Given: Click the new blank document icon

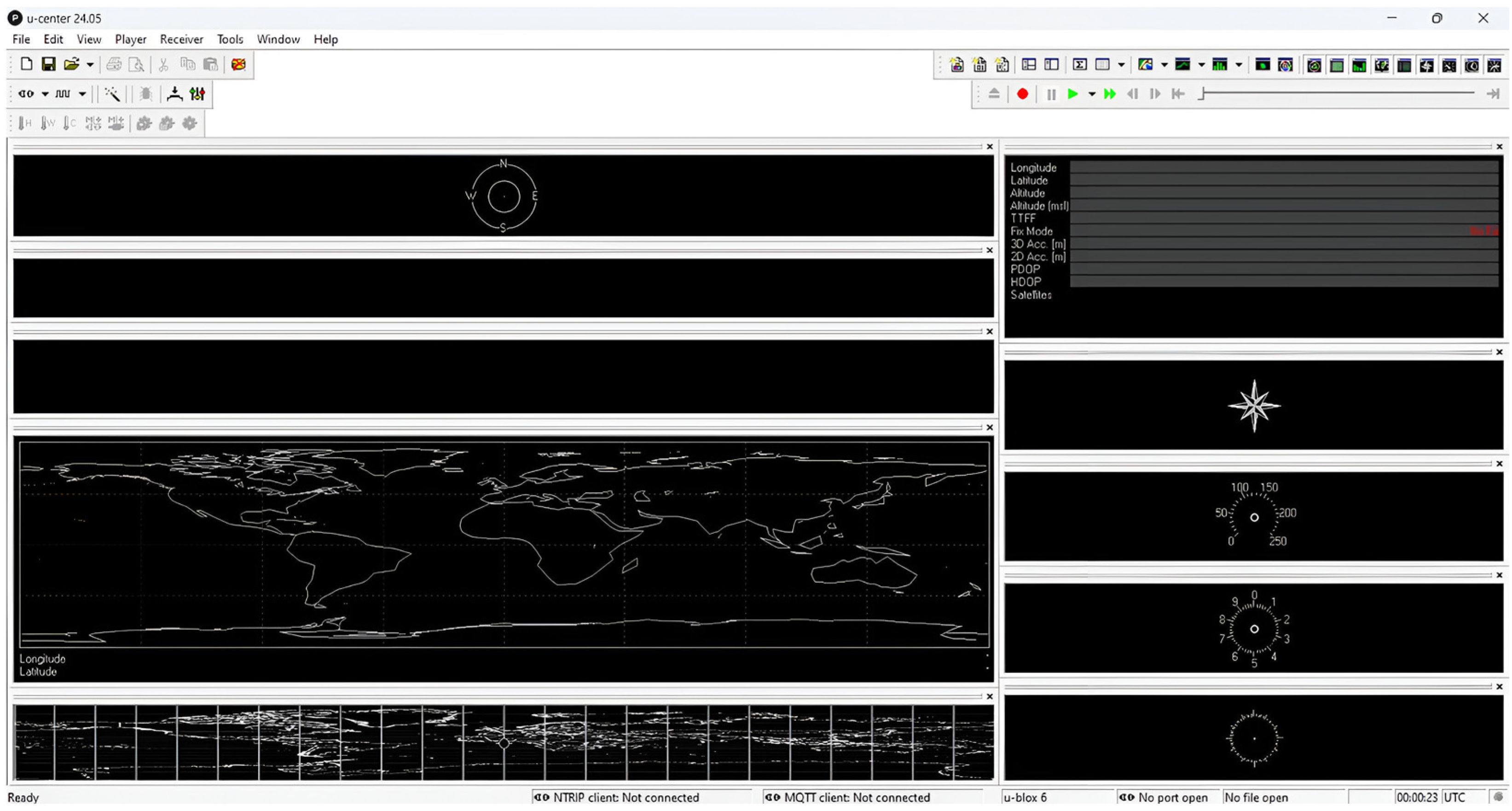Looking at the screenshot, I should [x=26, y=64].
